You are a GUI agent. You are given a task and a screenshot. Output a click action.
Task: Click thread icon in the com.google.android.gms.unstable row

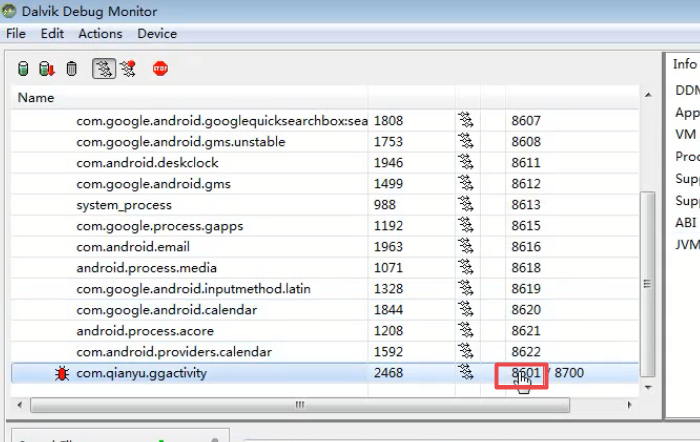466,141
